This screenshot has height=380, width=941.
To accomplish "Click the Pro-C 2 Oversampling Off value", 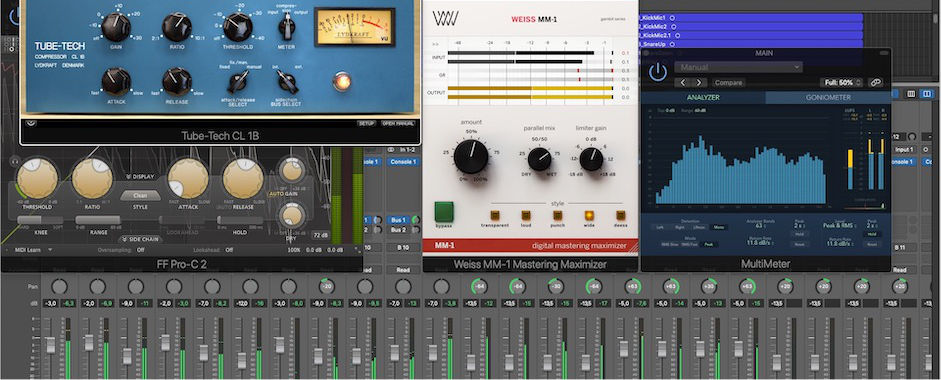I will click(x=140, y=249).
